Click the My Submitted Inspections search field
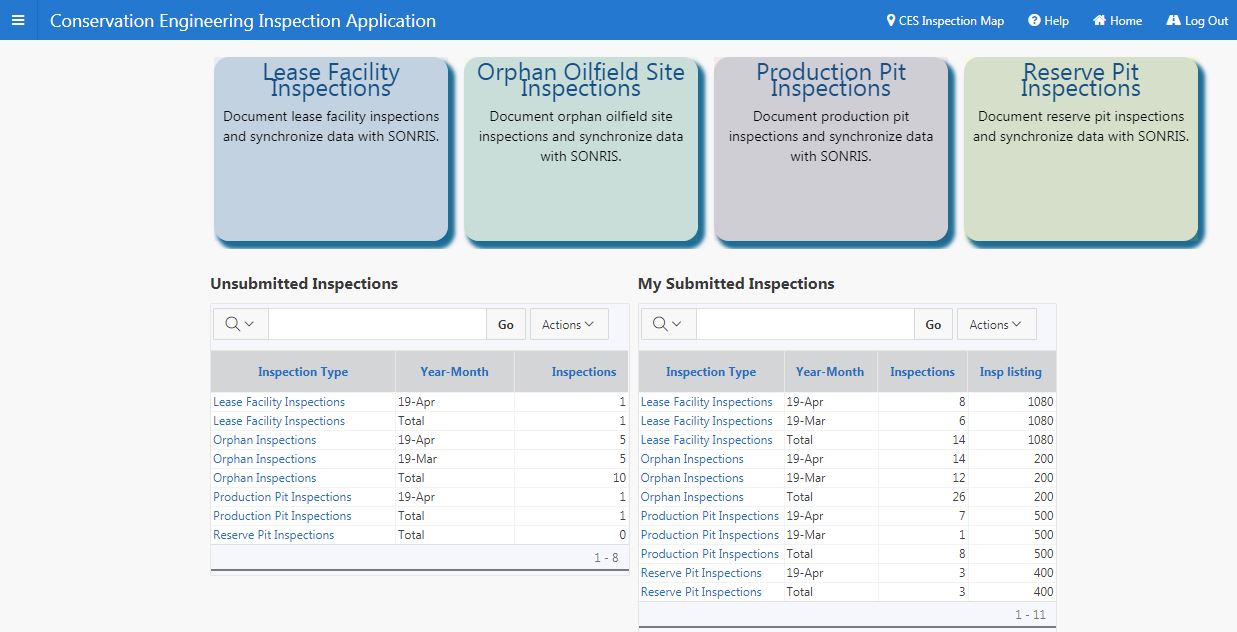The width and height of the screenshot is (1237, 632). tap(805, 324)
